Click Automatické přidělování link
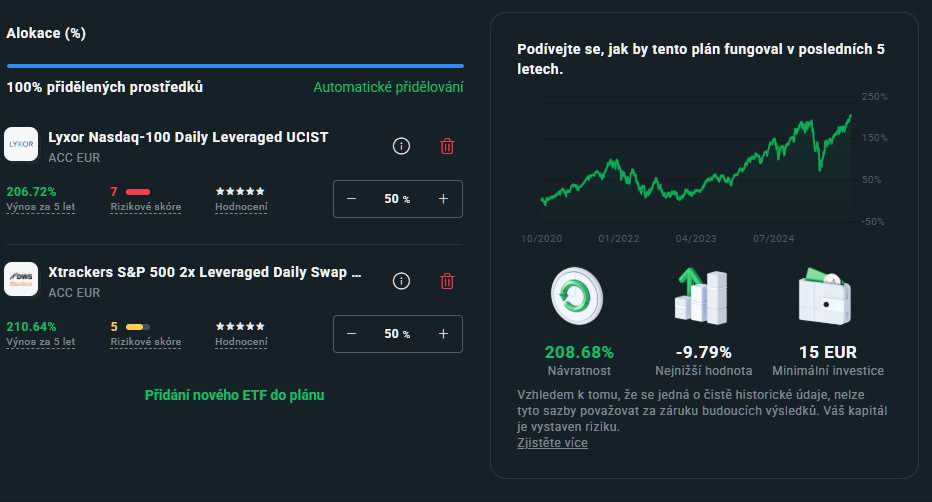 coord(388,87)
